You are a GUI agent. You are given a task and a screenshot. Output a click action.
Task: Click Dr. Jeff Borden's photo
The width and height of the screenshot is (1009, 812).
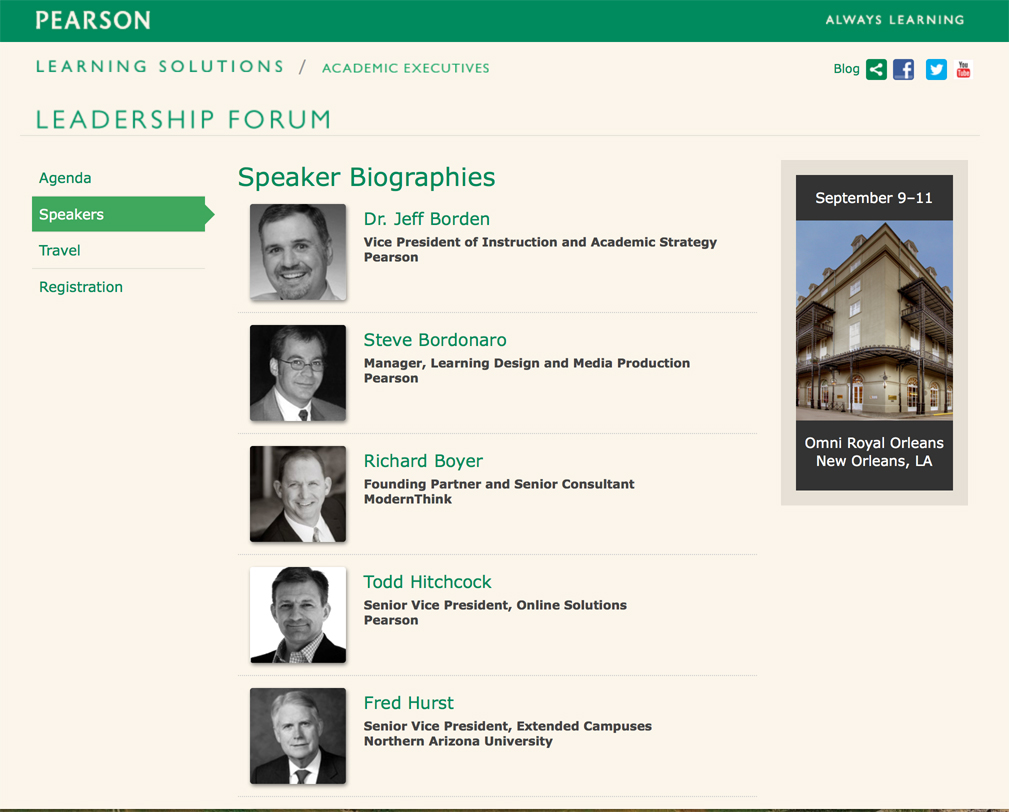(x=298, y=252)
